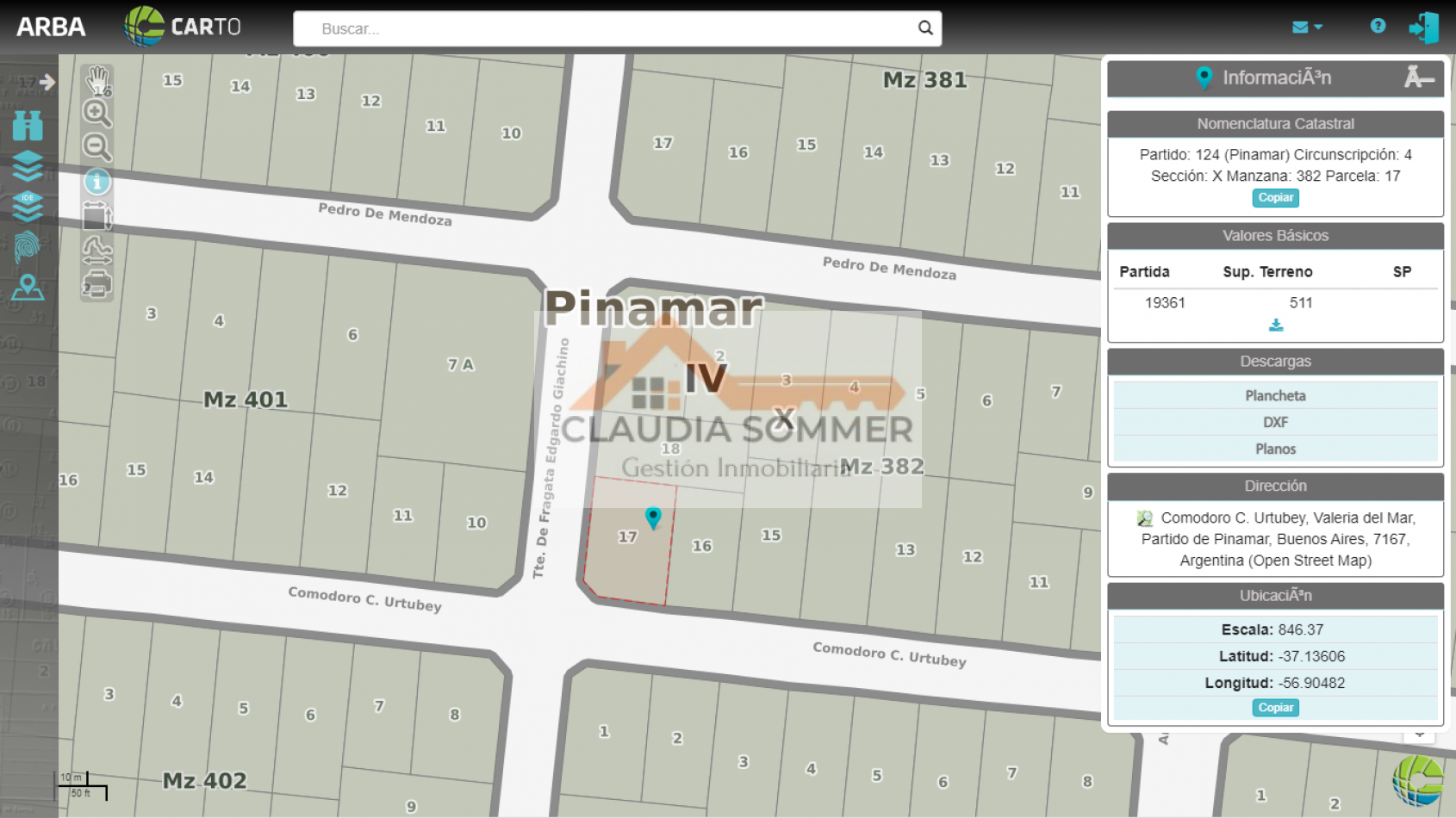Viewport: 1456px width, 818px height.
Task: Click the Nomenclatura Catastral header
Action: pyautogui.click(x=1276, y=124)
